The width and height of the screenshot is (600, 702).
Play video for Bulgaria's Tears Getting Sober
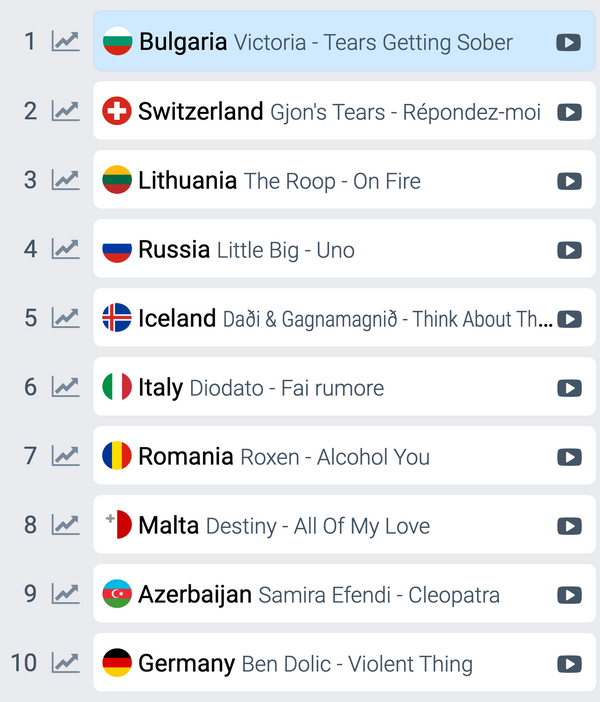click(x=569, y=43)
